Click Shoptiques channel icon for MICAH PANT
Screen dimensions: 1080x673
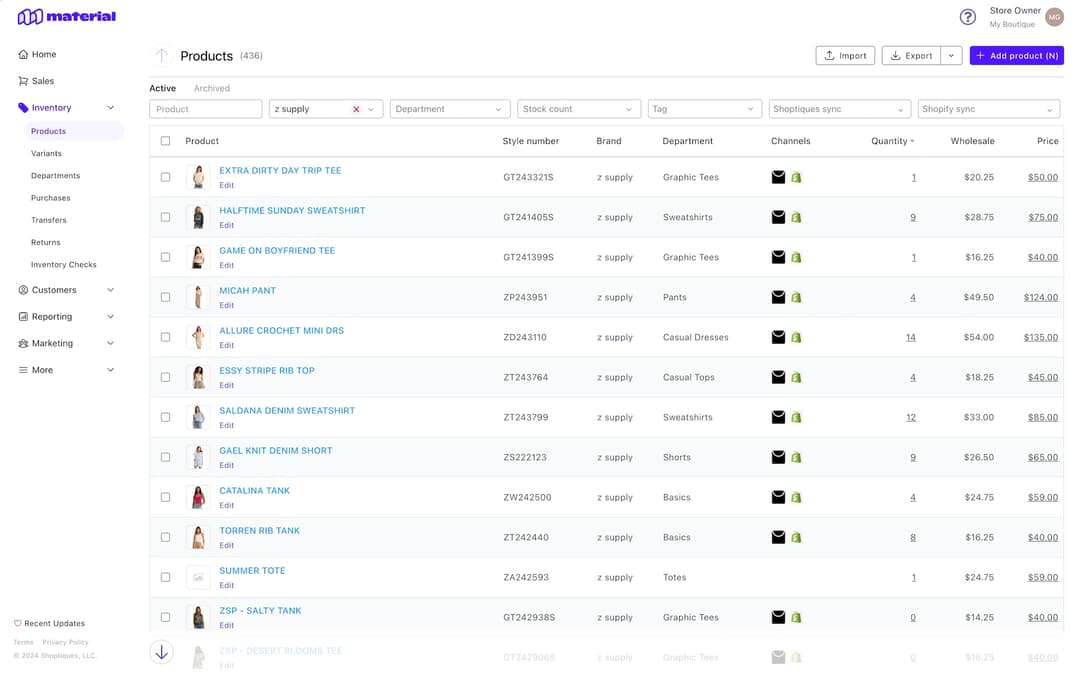pos(778,297)
